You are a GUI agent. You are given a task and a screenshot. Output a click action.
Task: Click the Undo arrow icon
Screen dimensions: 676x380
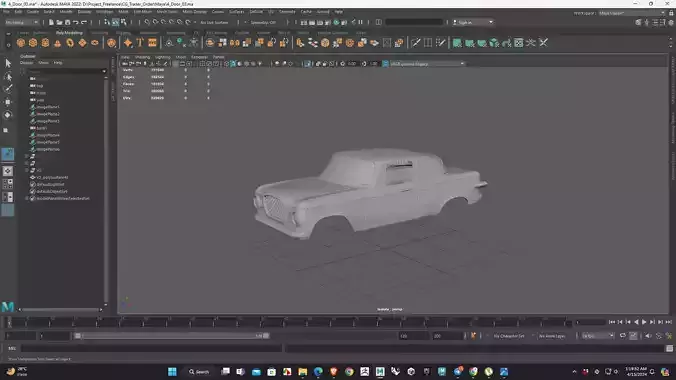click(x=75, y=22)
